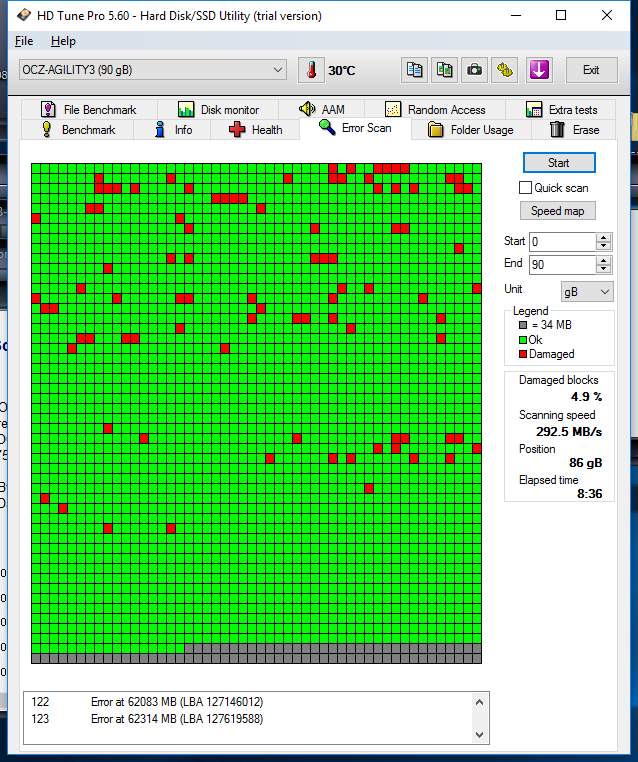Copy text info to clipboard icon
The width and height of the screenshot is (638, 762).
click(414, 70)
